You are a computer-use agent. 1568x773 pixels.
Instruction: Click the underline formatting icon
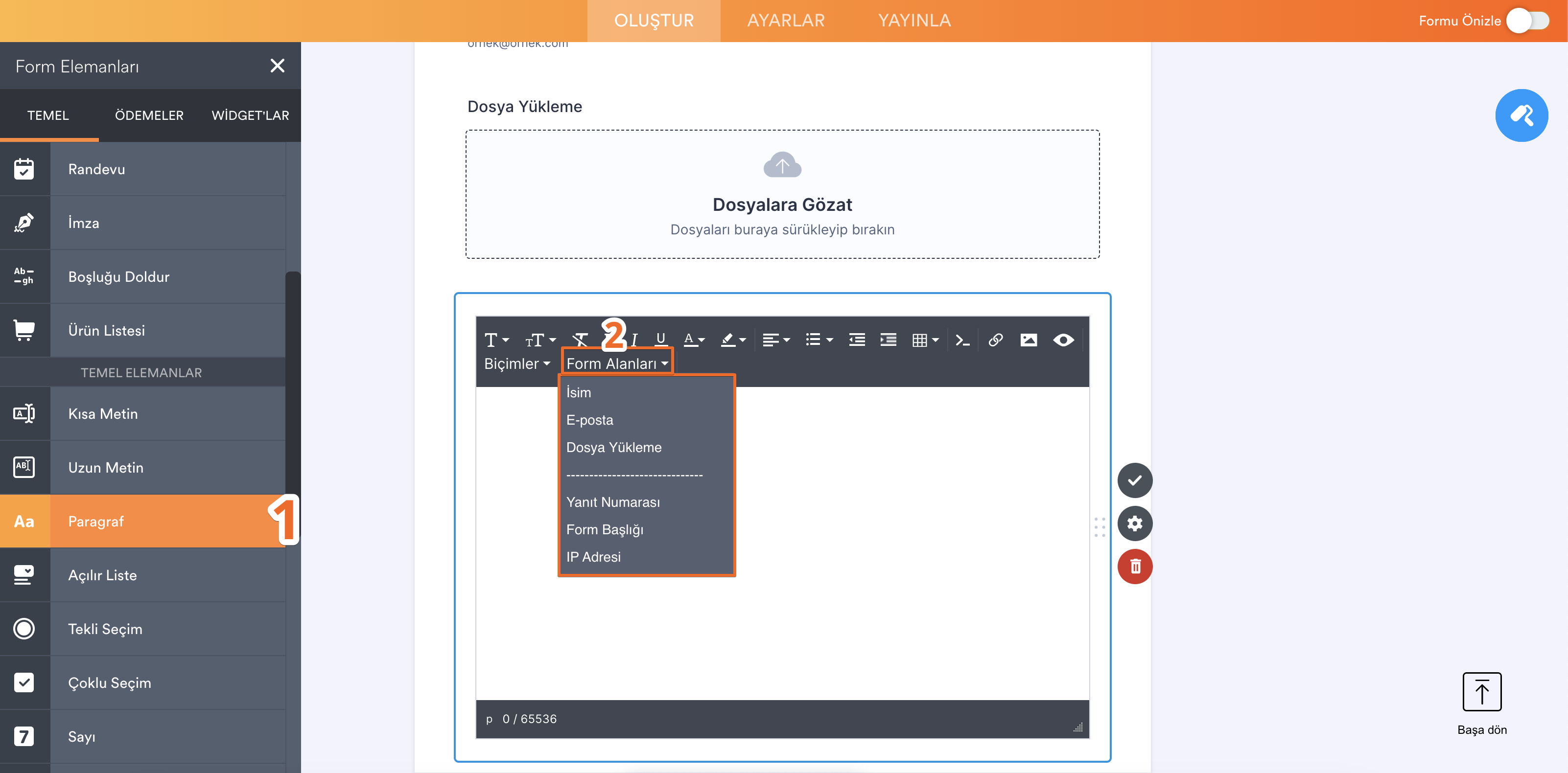coord(660,340)
